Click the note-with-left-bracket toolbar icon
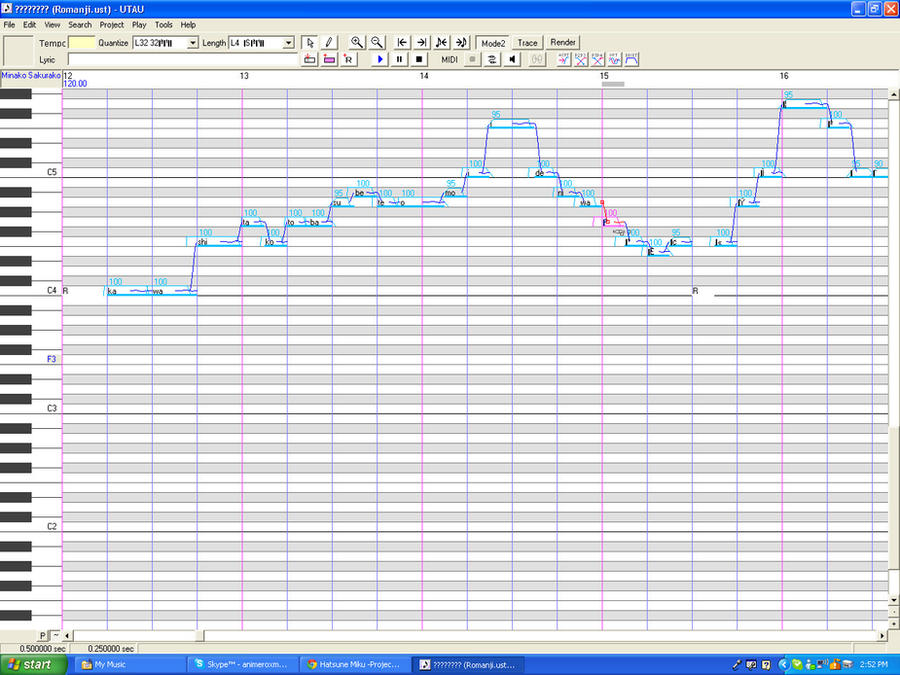The height and width of the screenshot is (675, 900). point(441,42)
